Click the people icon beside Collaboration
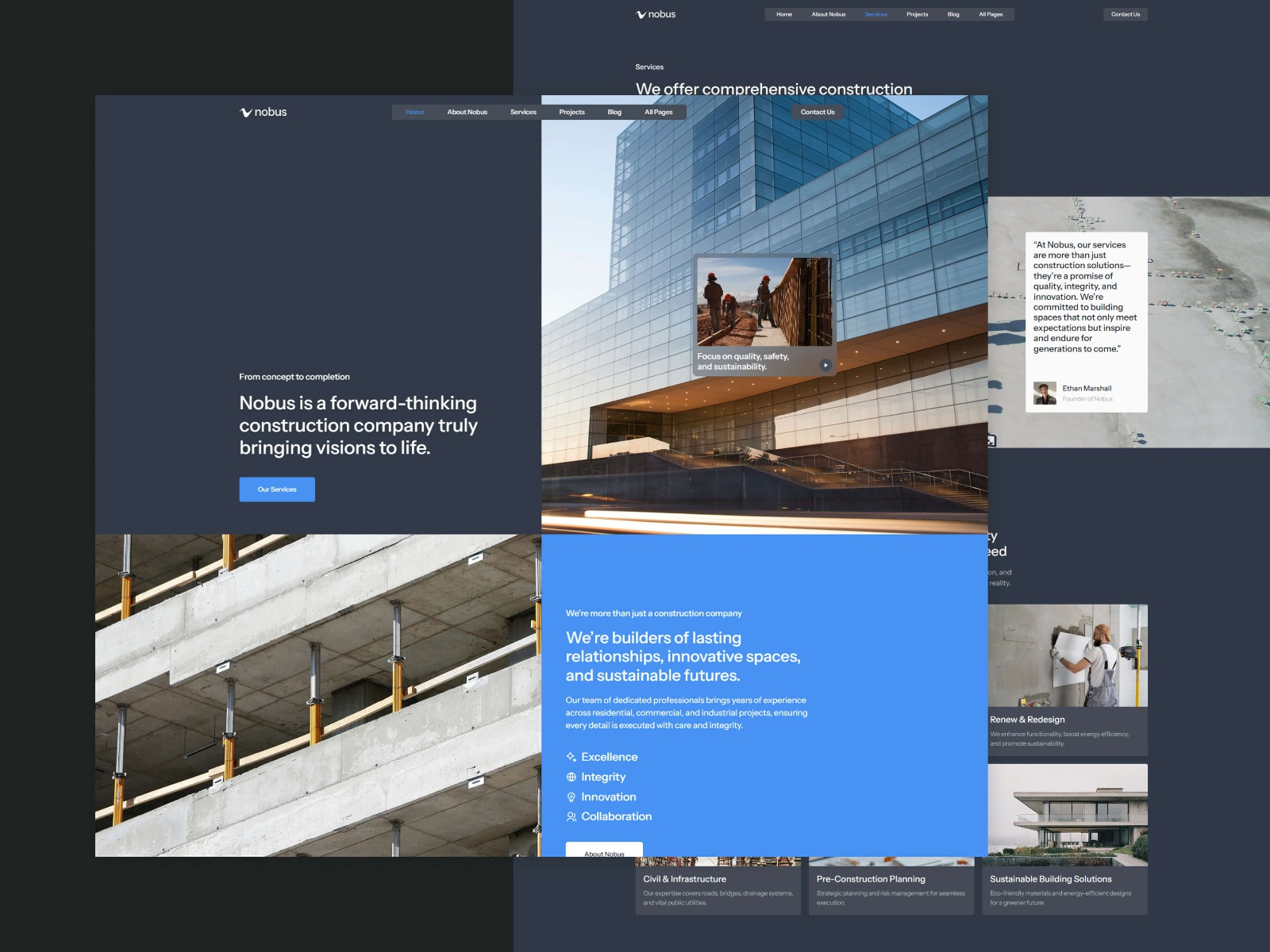1270x952 pixels. [571, 816]
